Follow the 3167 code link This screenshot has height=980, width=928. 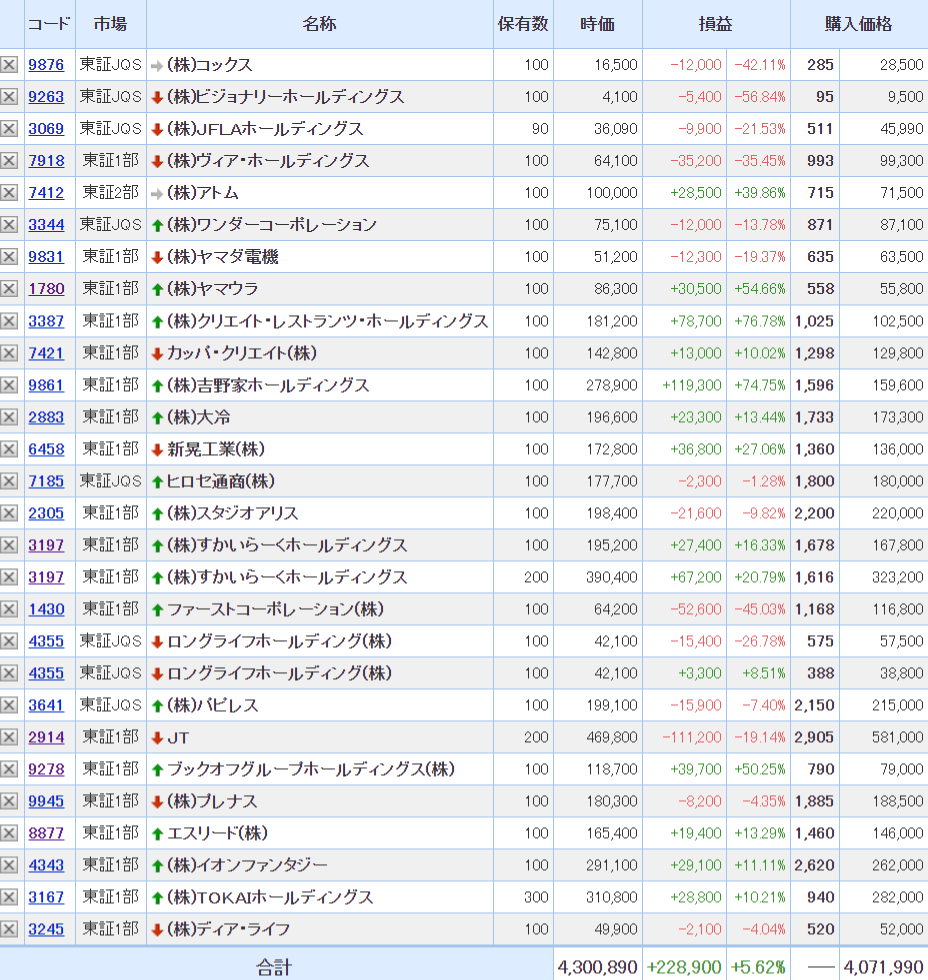coord(46,898)
